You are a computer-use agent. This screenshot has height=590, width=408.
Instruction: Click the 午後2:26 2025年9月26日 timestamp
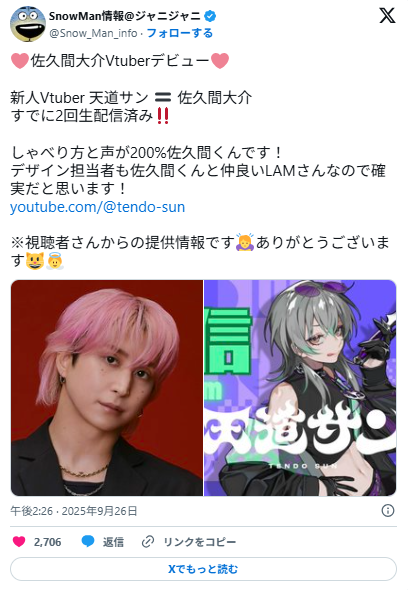pyautogui.click(x=74, y=511)
